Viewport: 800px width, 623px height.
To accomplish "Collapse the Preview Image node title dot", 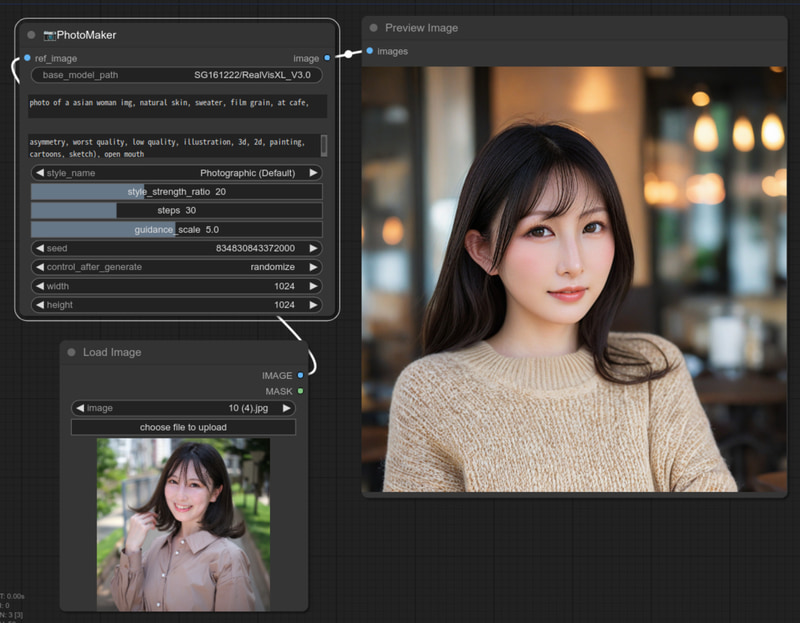I will [x=374, y=28].
